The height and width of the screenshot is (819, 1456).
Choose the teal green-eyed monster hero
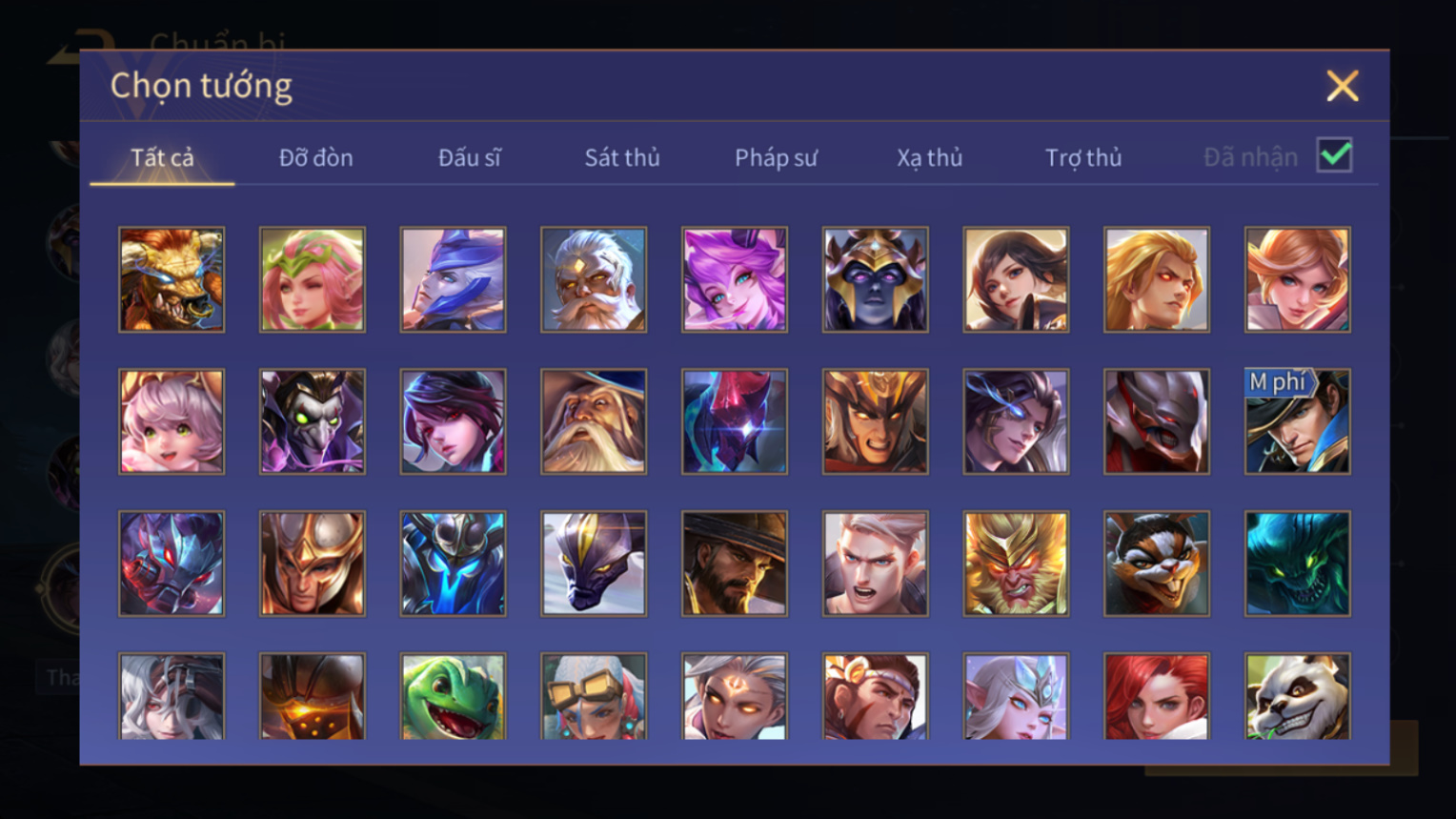[x=1297, y=563]
